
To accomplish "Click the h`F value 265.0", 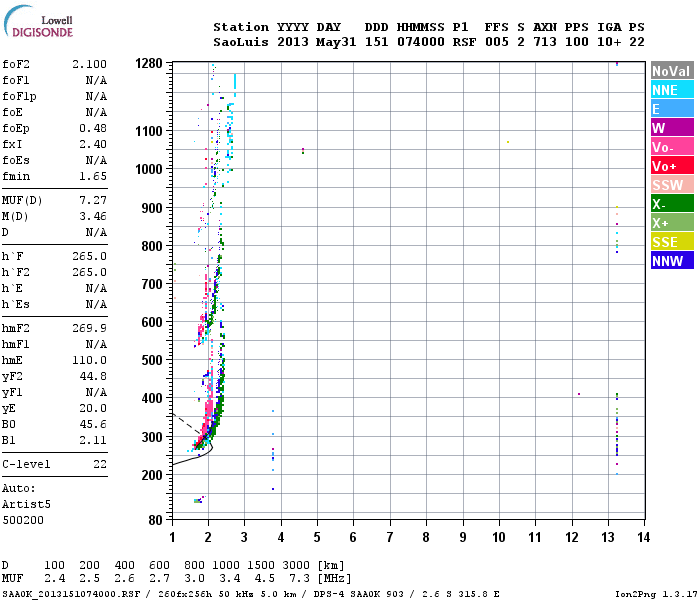I will point(89,257).
